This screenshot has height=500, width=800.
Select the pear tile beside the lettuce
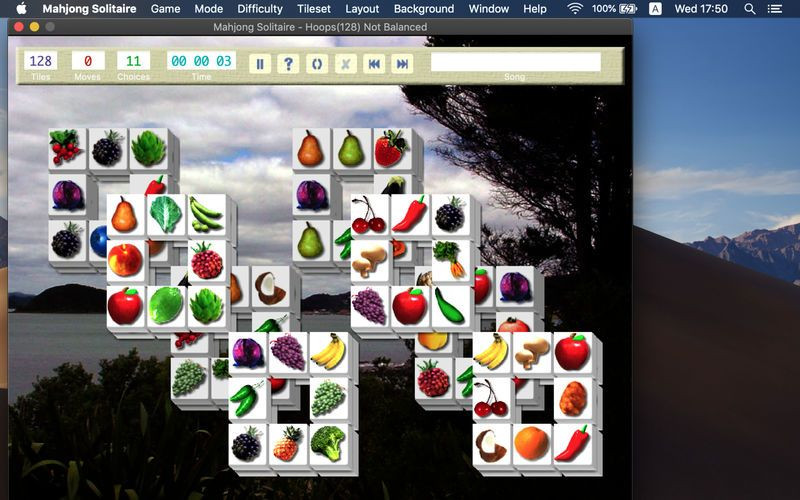point(126,215)
